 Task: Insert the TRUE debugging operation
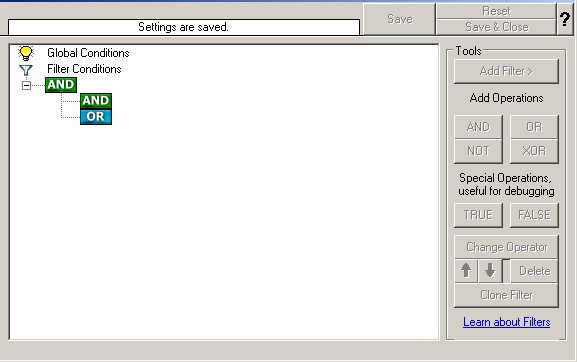pos(478,215)
